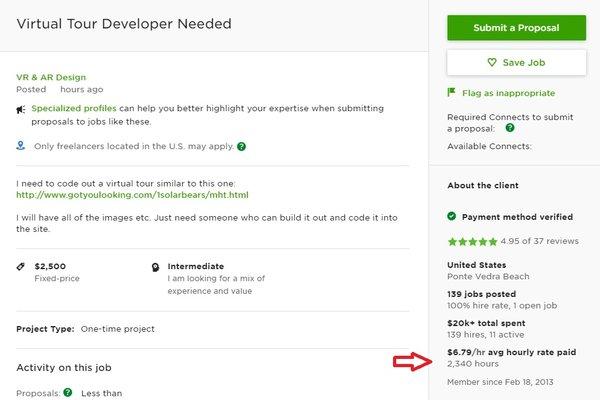600x400 pixels.
Task: Click the price tag icon beside $2,500
Action: (x=21, y=267)
